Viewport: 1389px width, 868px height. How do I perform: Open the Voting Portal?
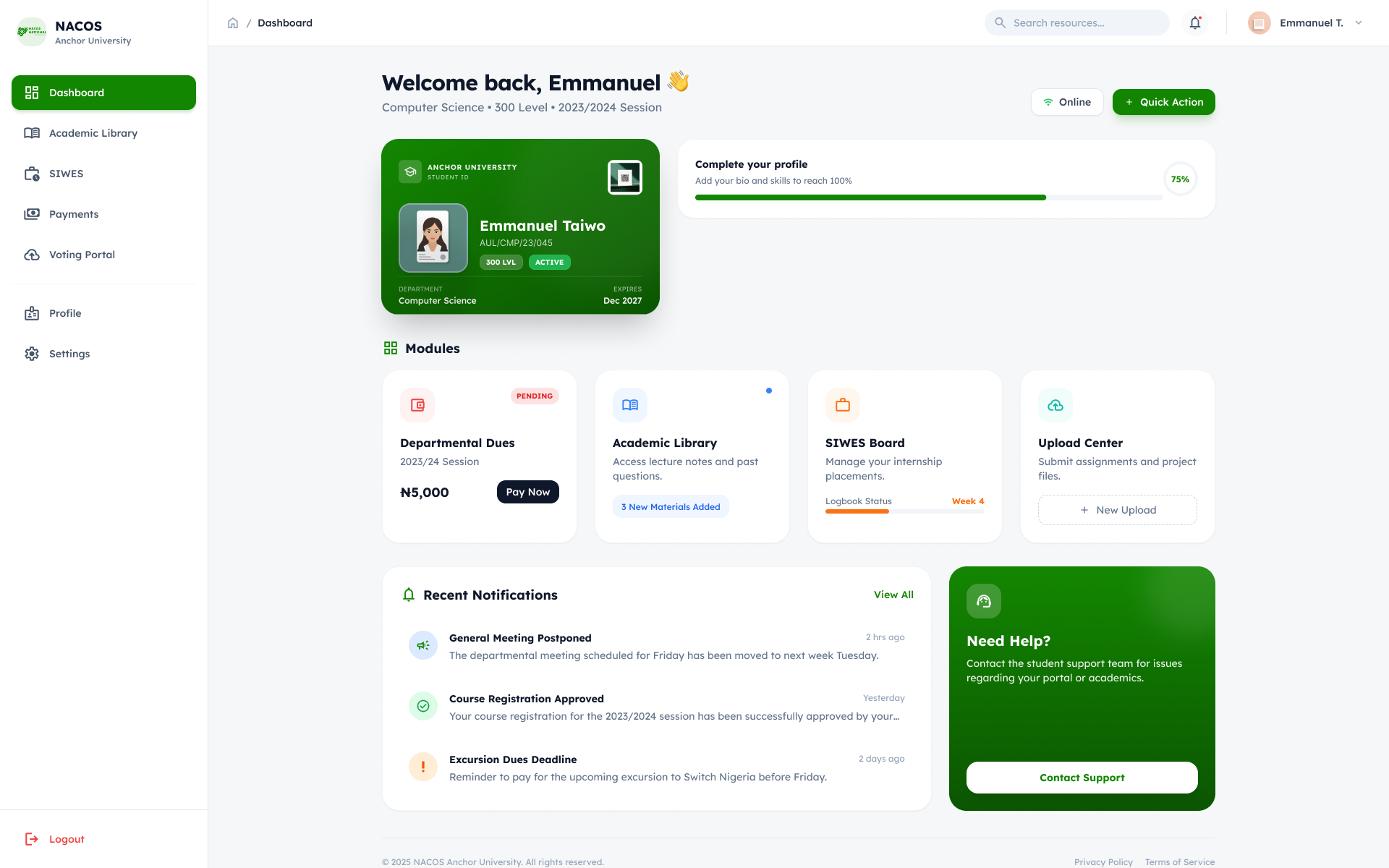tap(82, 255)
